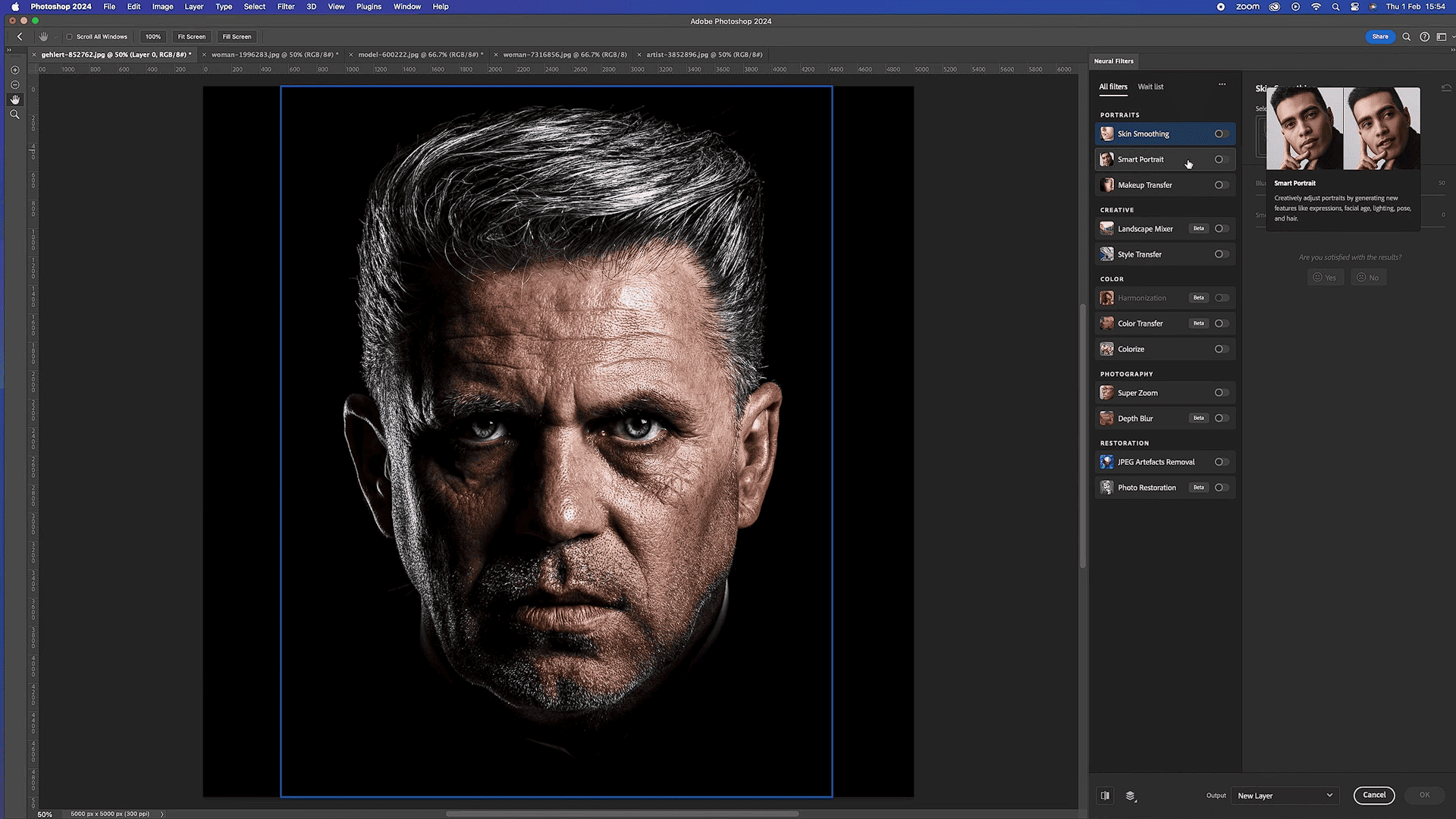The width and height of the screenshot is (1456, 819).
Task: Open the Layer menu
Action: click(194, 7)
